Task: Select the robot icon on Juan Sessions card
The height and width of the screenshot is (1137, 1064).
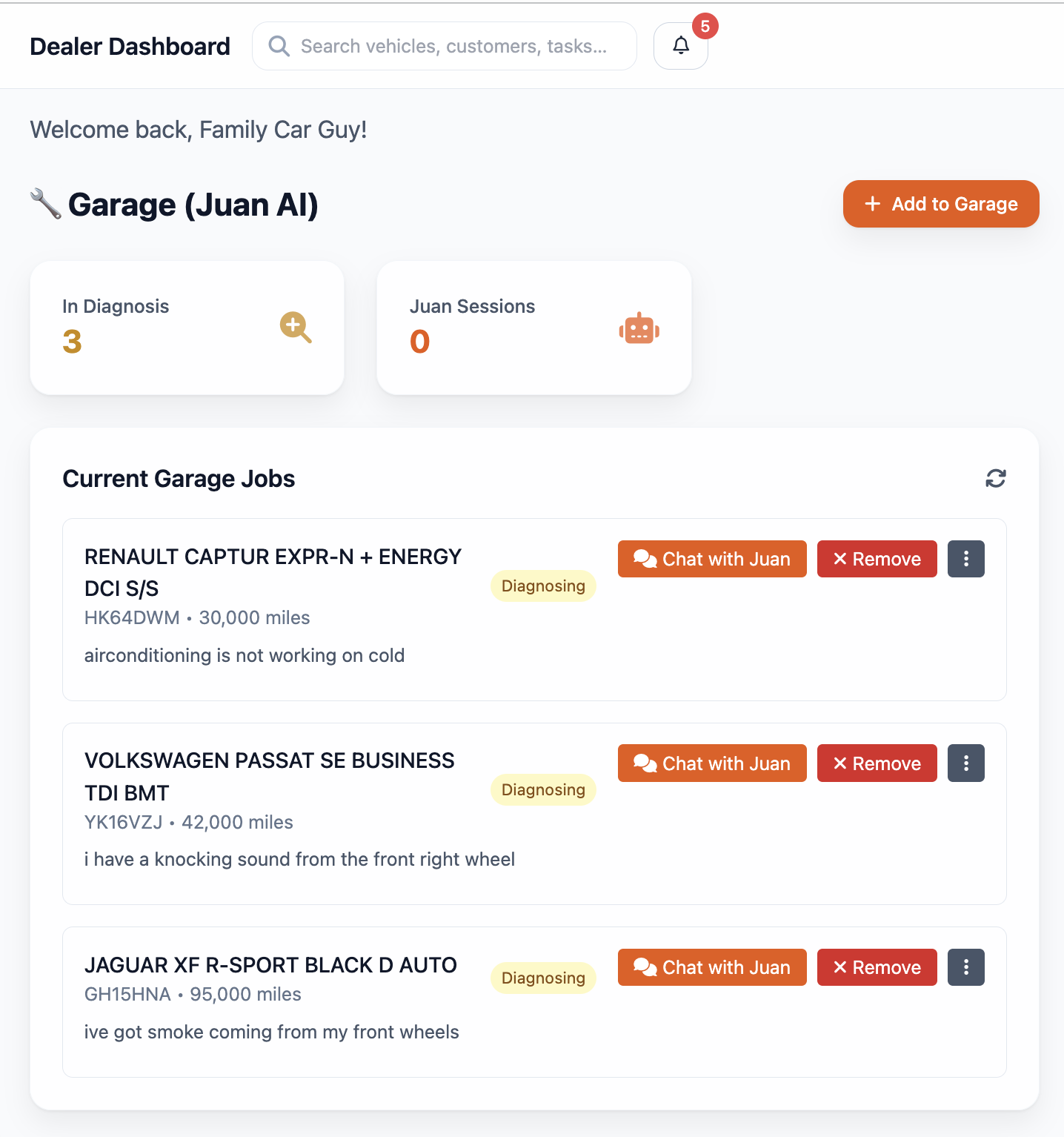Action: pyautogui.click(x=639, y=328)
